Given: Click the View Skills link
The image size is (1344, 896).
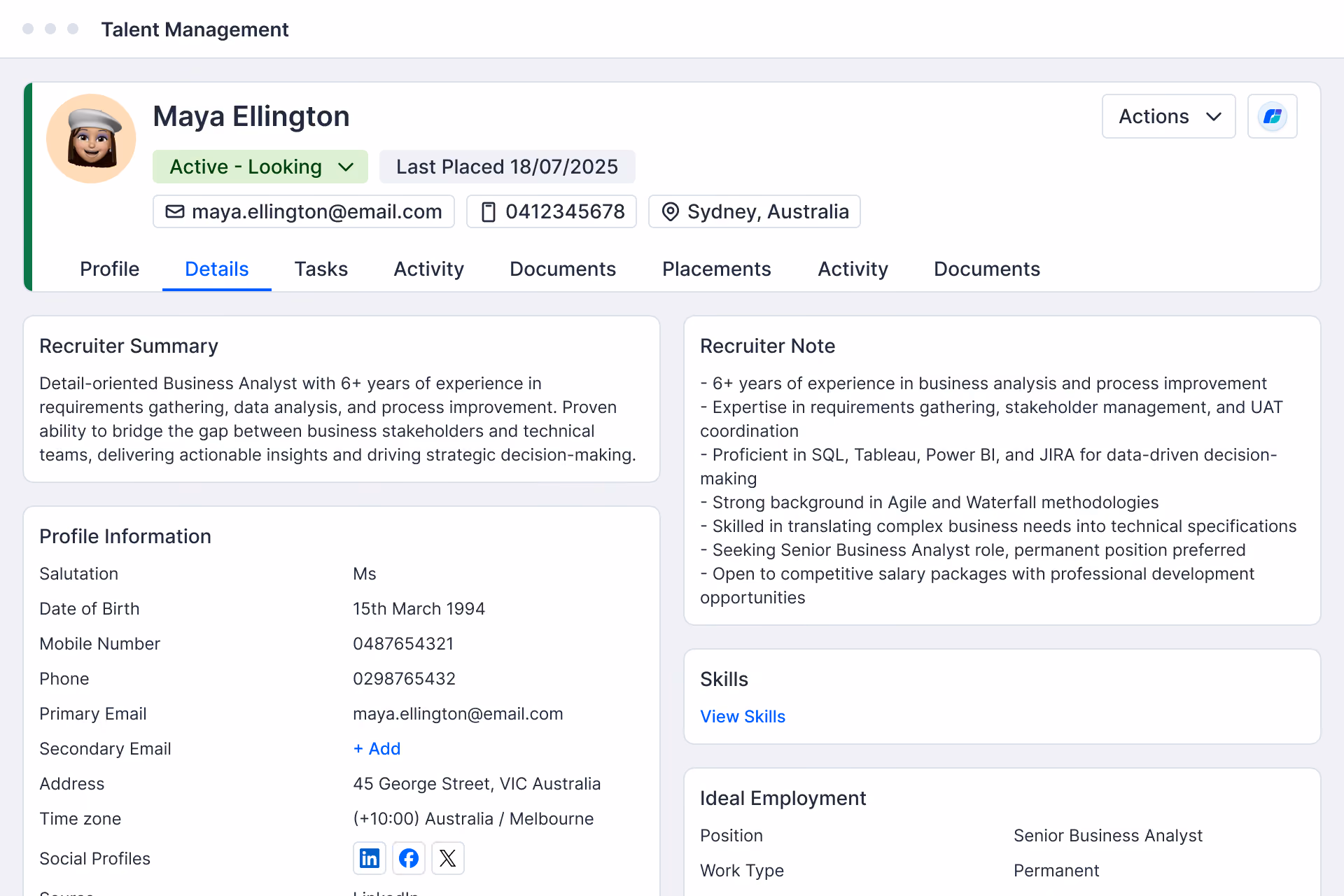Looking at the screenshot, I should pos(743,717).
